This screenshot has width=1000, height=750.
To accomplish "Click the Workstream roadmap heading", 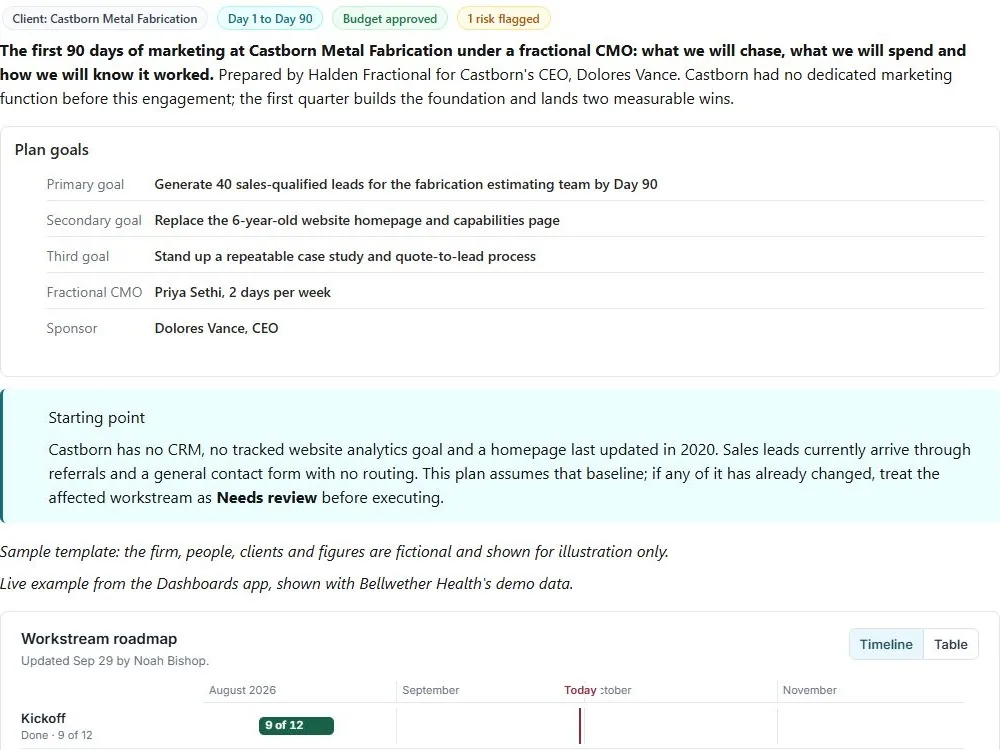I will [x=99, y=638].
